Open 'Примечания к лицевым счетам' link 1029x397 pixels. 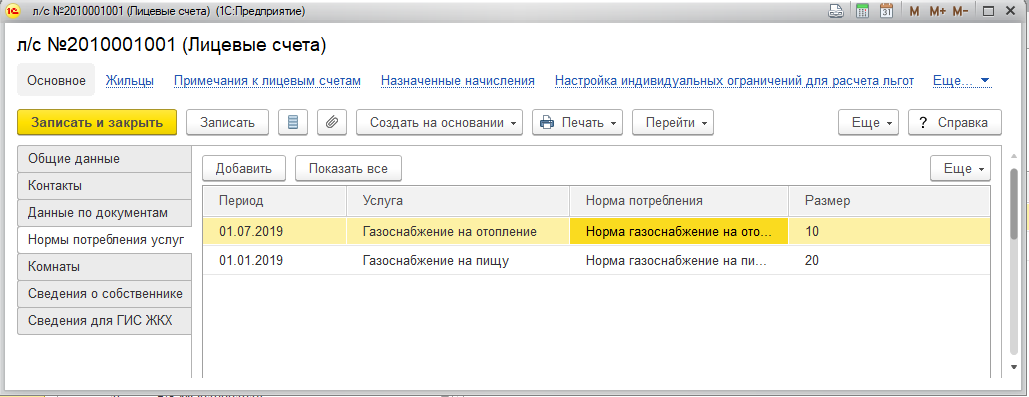click(x=267, y=81)
